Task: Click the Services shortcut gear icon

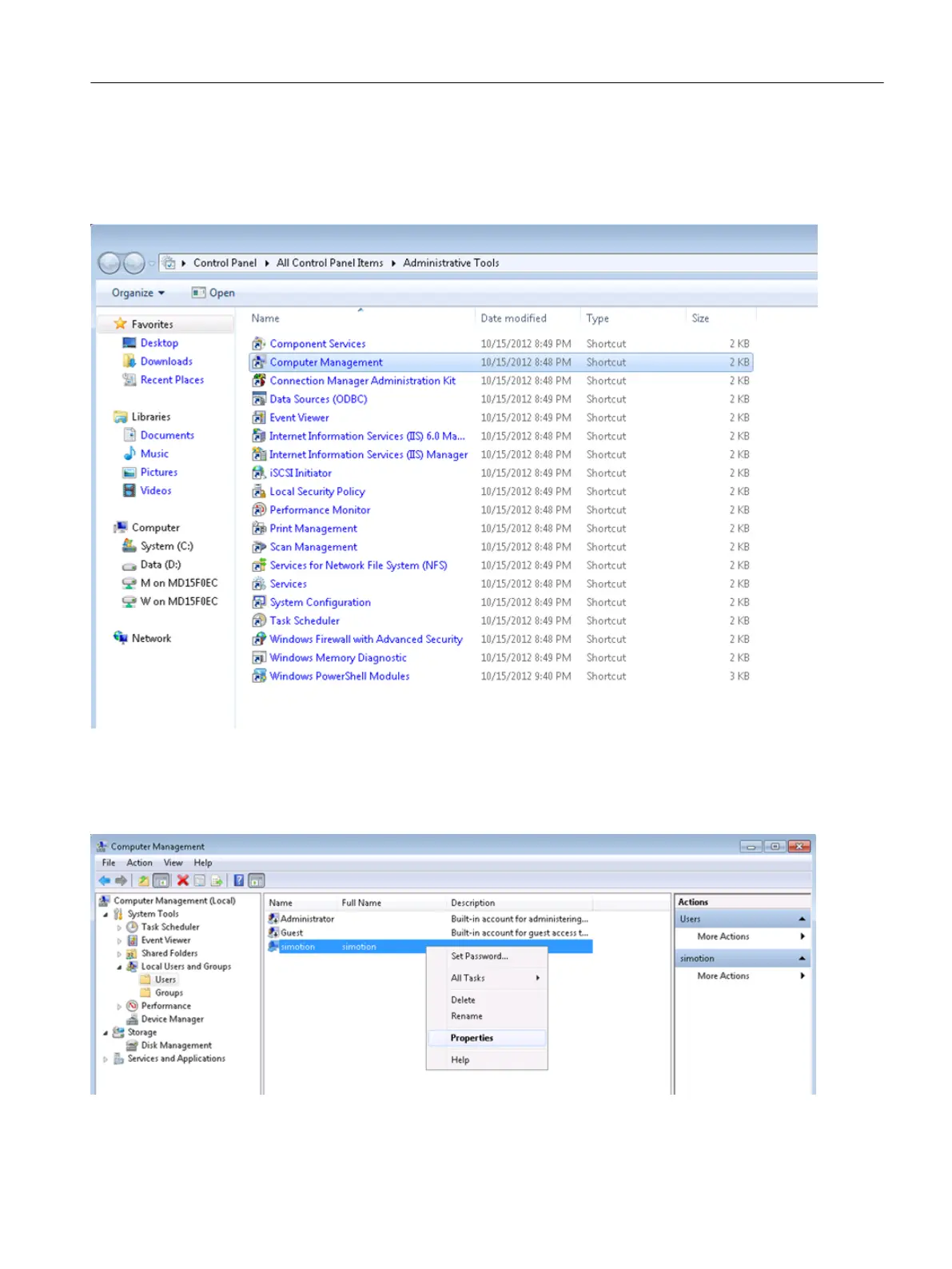Action: (x=259, y=584)
